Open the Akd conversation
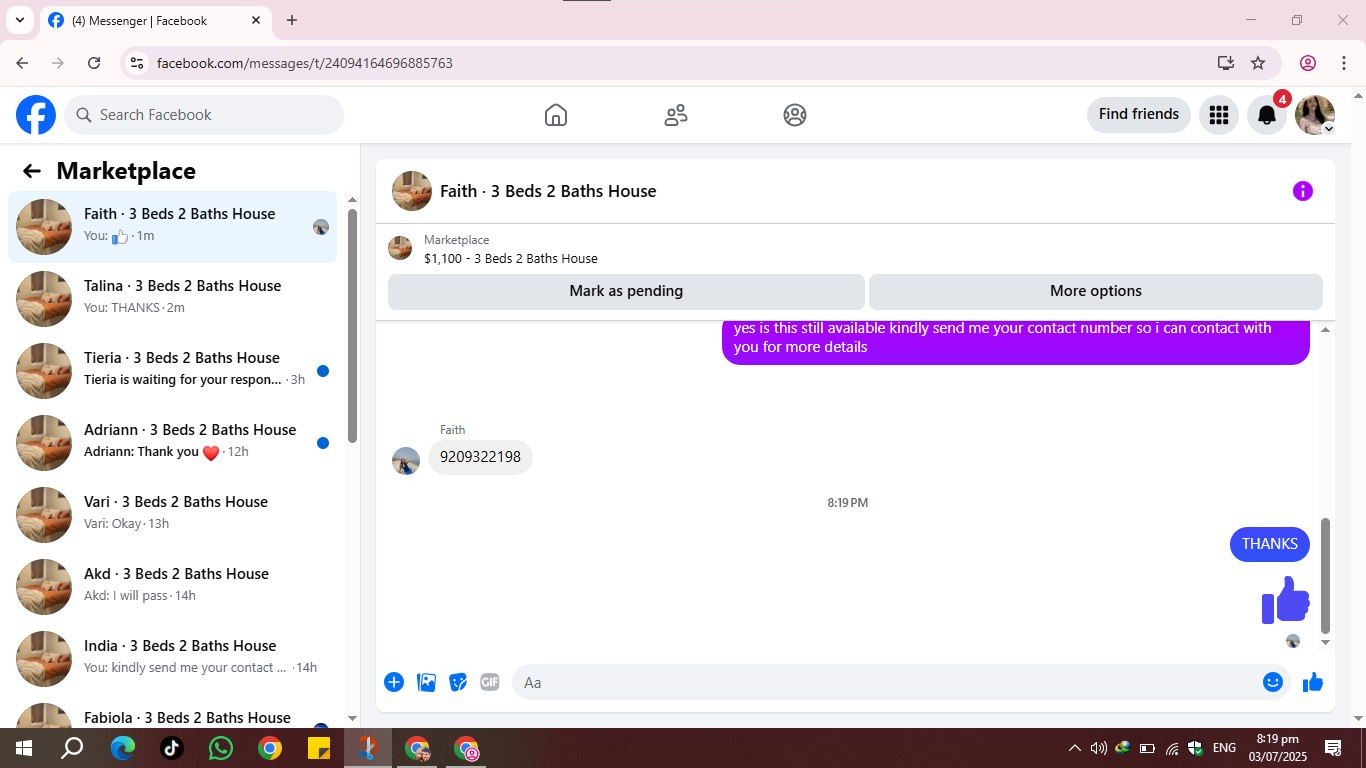The height and width of the screenshot is (768, 1366). click(172, 587)
